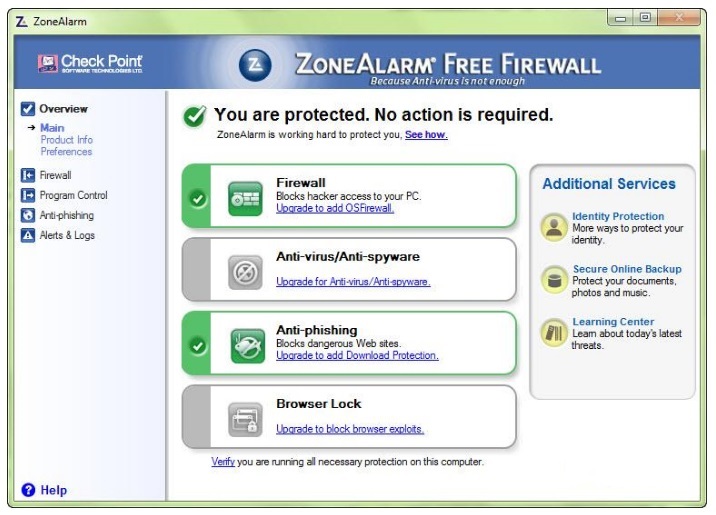
Task: Click the Verify protection link
Action: click(x=222, y=462)
